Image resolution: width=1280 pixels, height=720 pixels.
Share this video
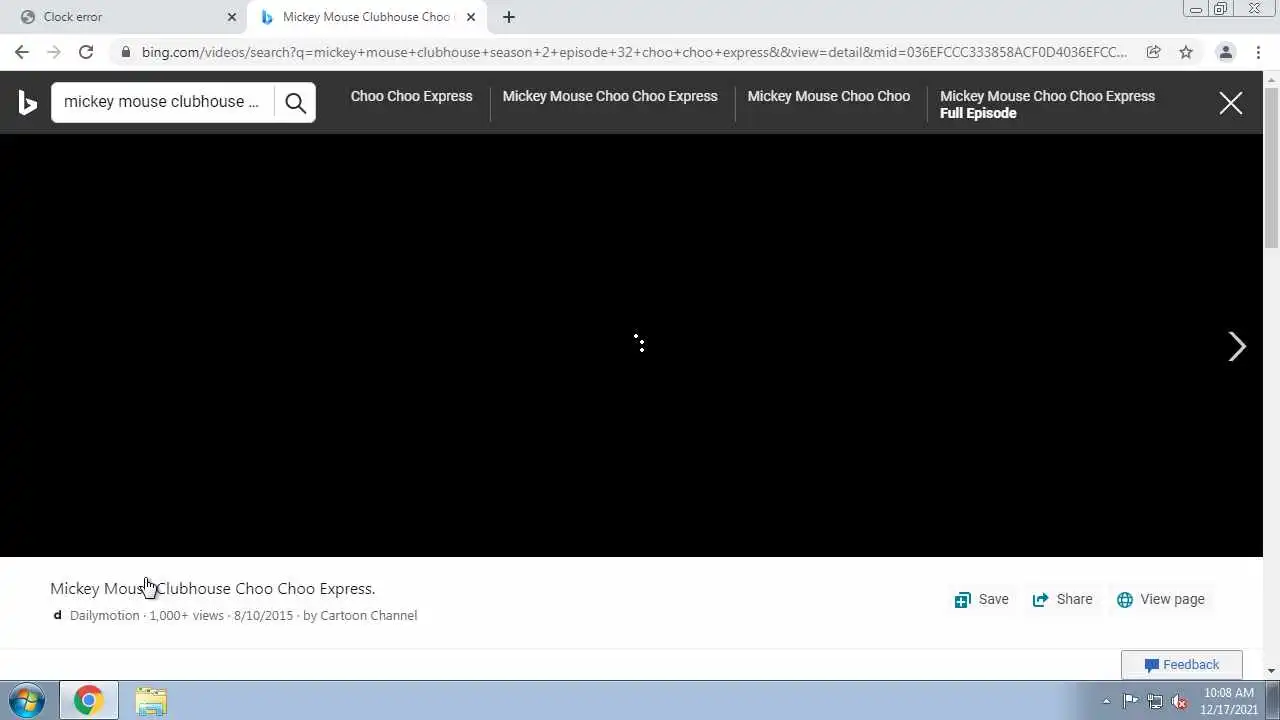point(1062,599)
